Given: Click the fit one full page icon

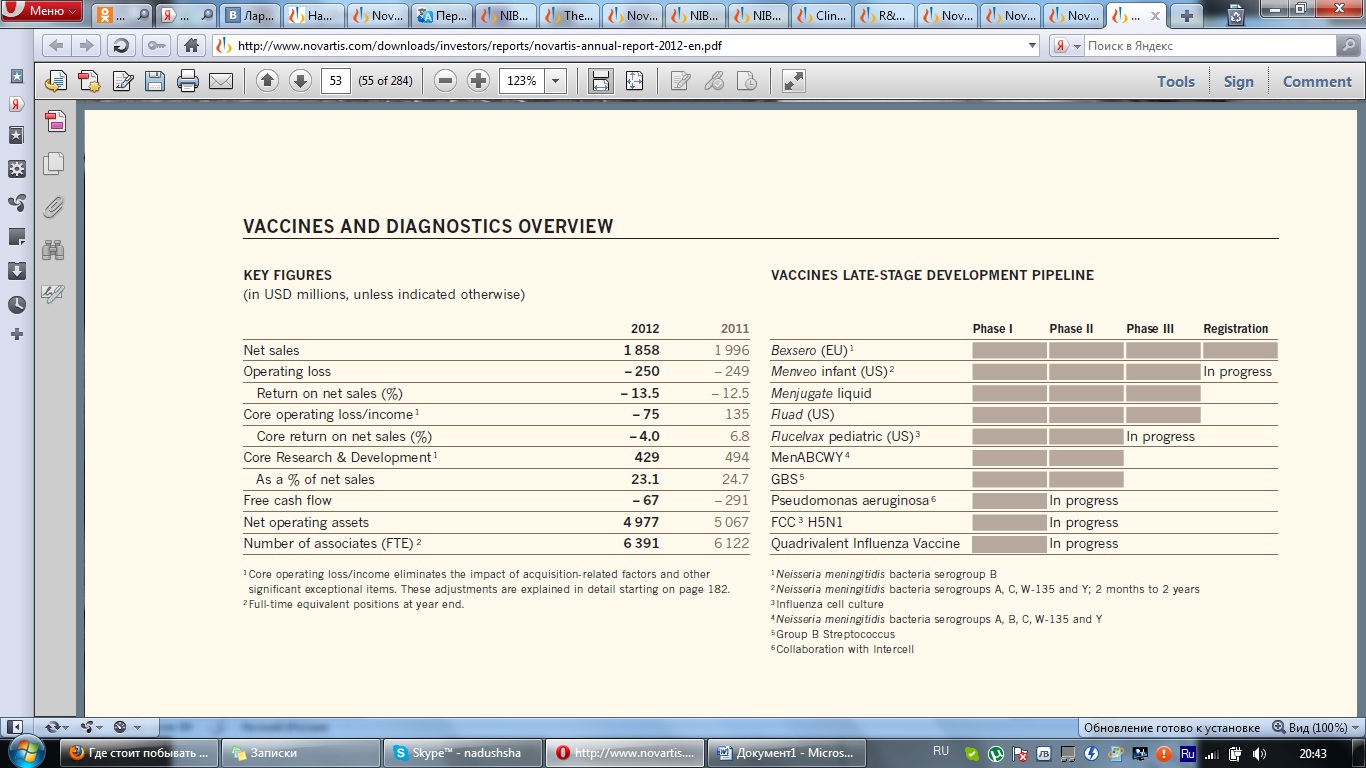Looking at the screenshot, I should point(634,81).
